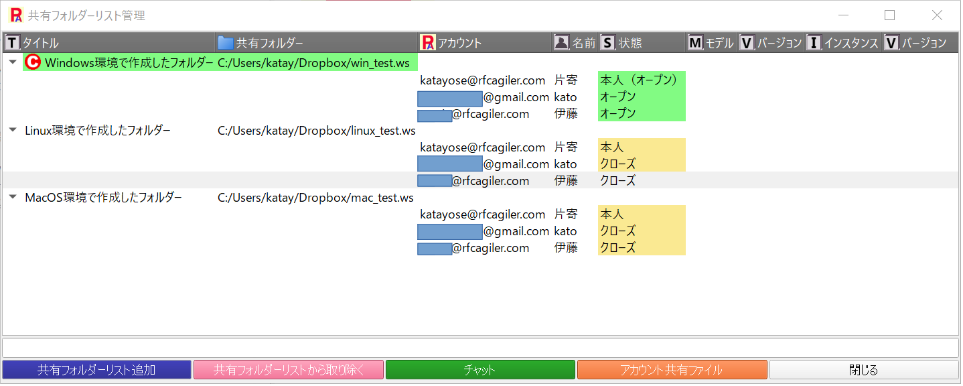The image size is (963, 386).
Task: Click the red C icon on Windows folder row
Action: click(33, 63)
